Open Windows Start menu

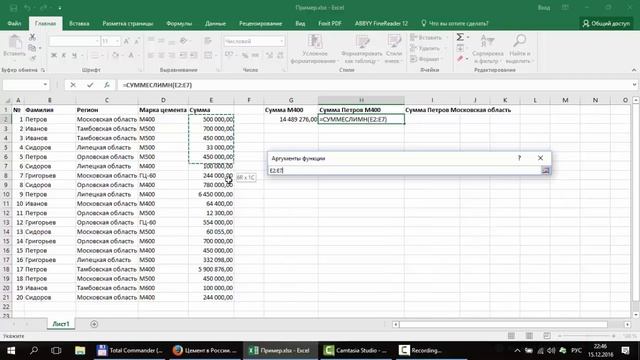(x=11, y=350)
